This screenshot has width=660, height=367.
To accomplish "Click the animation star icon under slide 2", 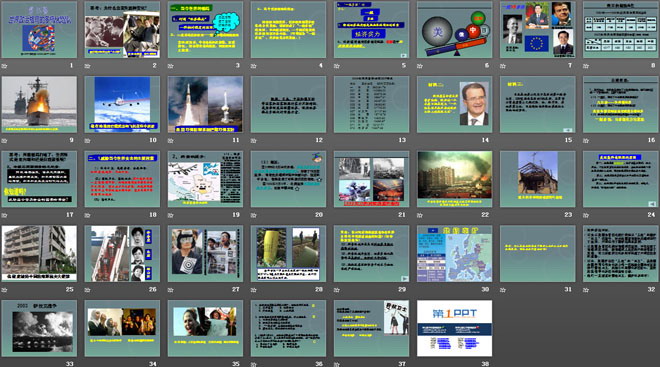I will tap(87, 66).
